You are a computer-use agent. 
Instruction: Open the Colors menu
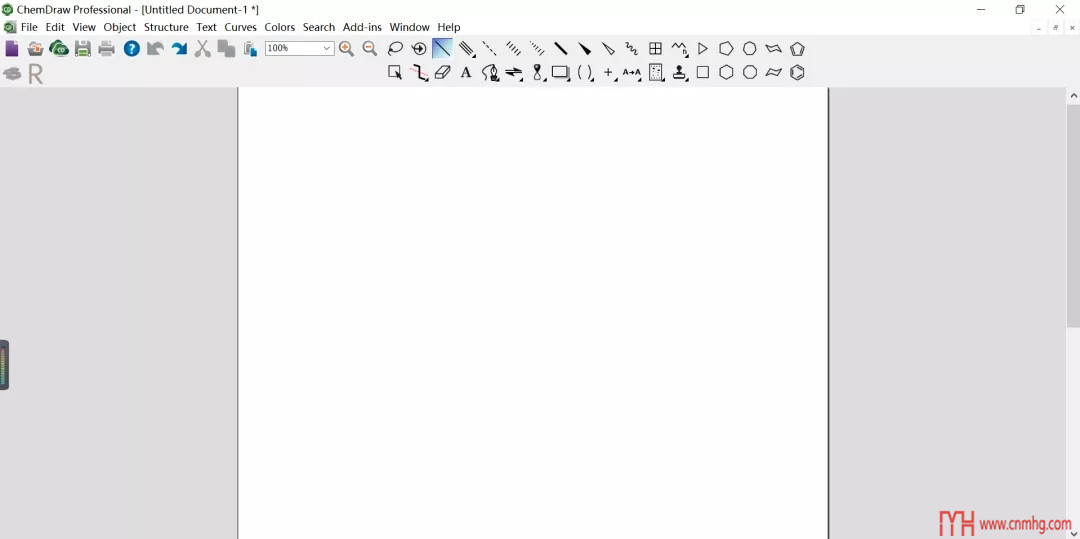point(280,28)
